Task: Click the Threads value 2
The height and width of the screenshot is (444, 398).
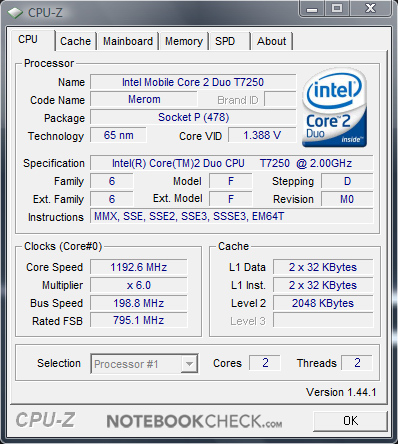Action: 357,363
